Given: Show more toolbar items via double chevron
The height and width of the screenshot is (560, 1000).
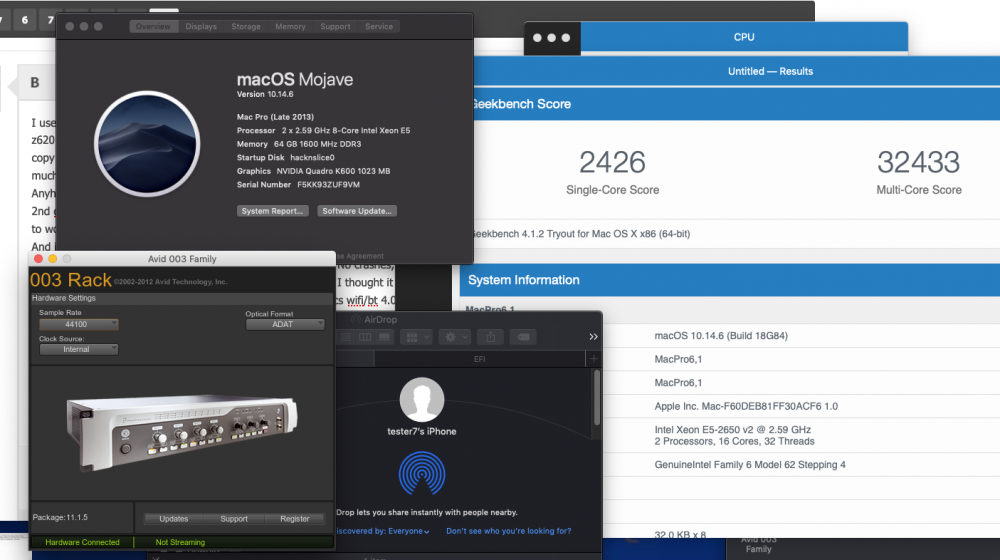Looking at the screenshot, I should (593, 337).
